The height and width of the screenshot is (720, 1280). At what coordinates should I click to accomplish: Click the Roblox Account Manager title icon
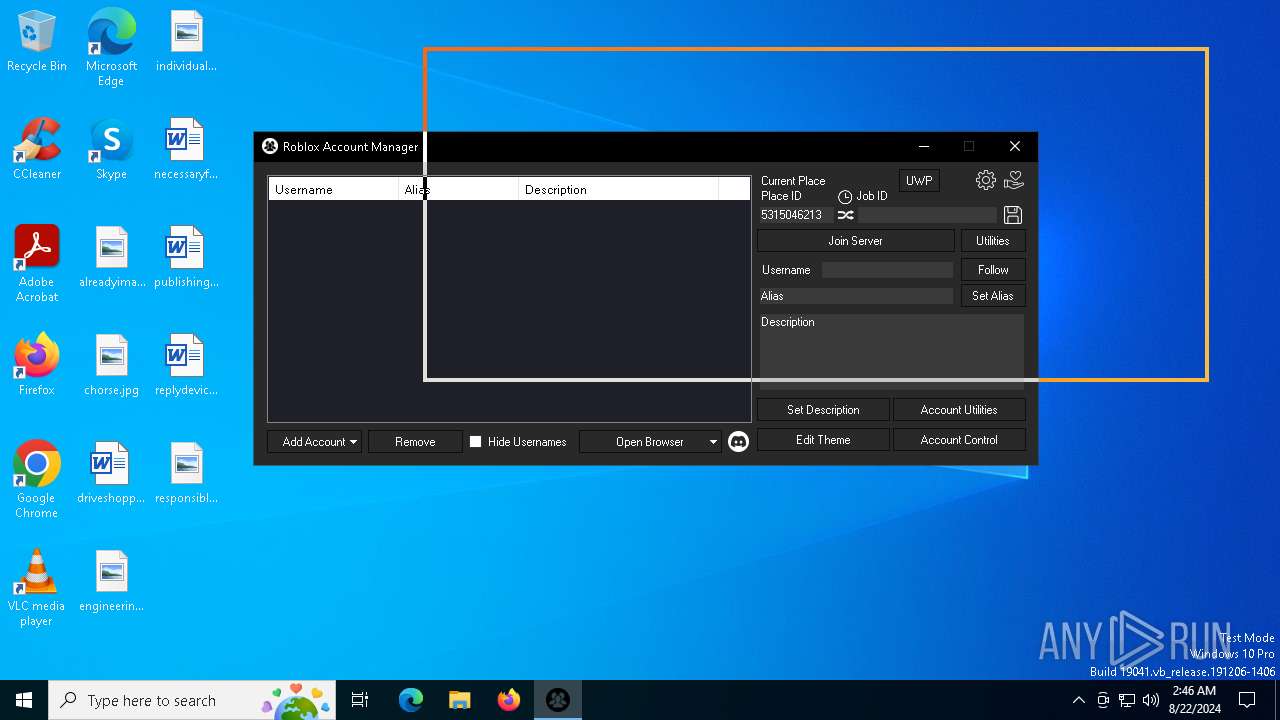click(x=270, y=146)
